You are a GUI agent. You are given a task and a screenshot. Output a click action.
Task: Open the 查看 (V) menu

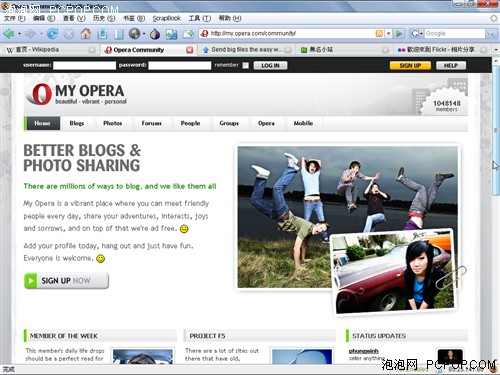[x=74, y=18]
